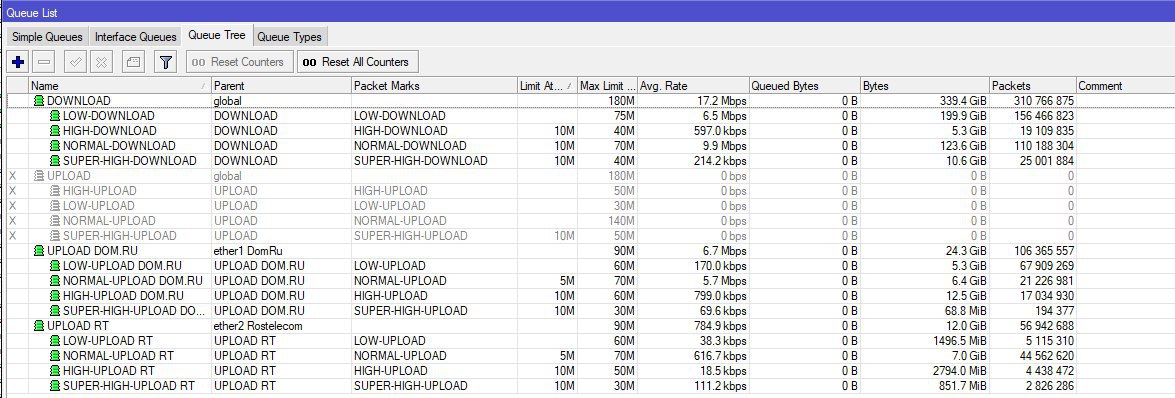Click the UPLOAD RT queue icon
Screen dimensions: 1175x398
tap(39, 325)
